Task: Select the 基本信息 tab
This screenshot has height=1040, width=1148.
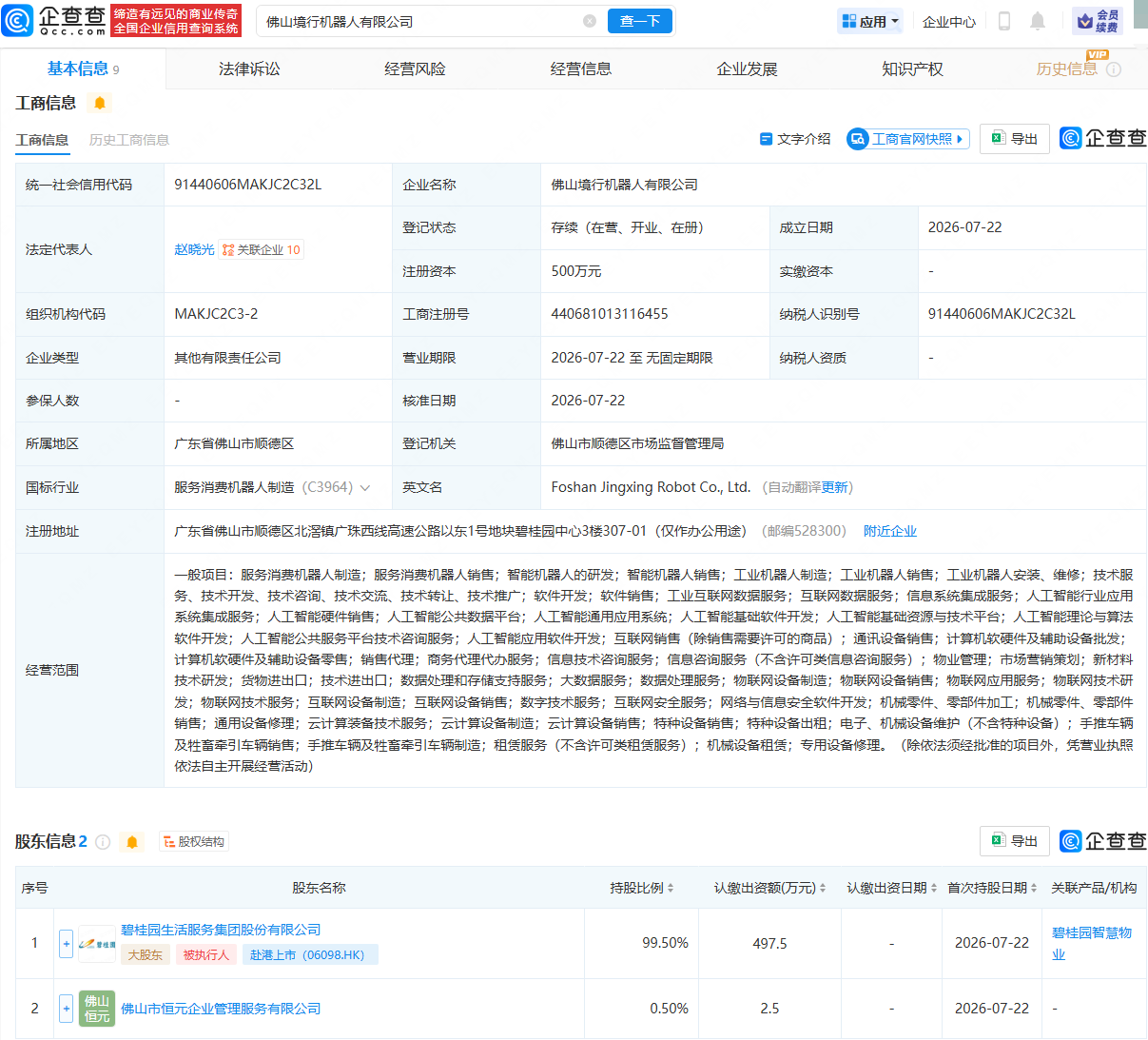Action: [83, 69]
